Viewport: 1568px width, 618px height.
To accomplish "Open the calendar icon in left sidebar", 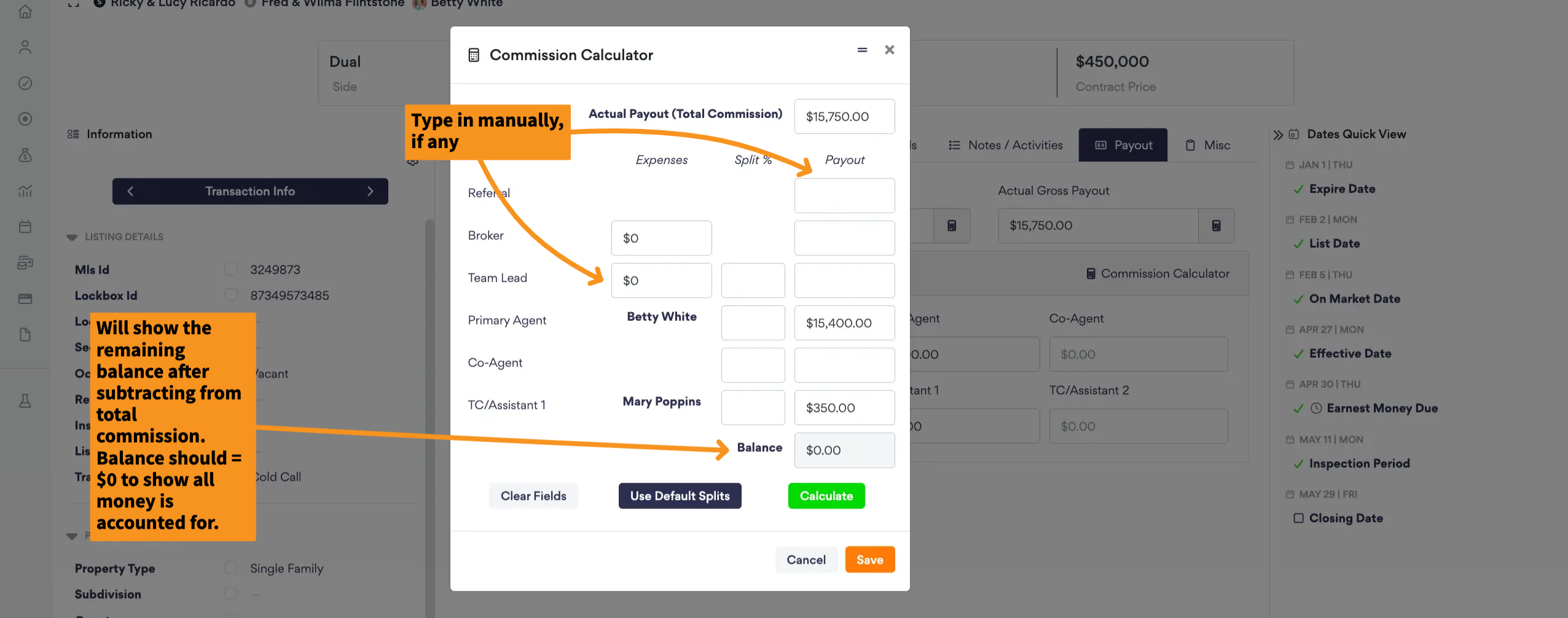I will pos(25,227).
